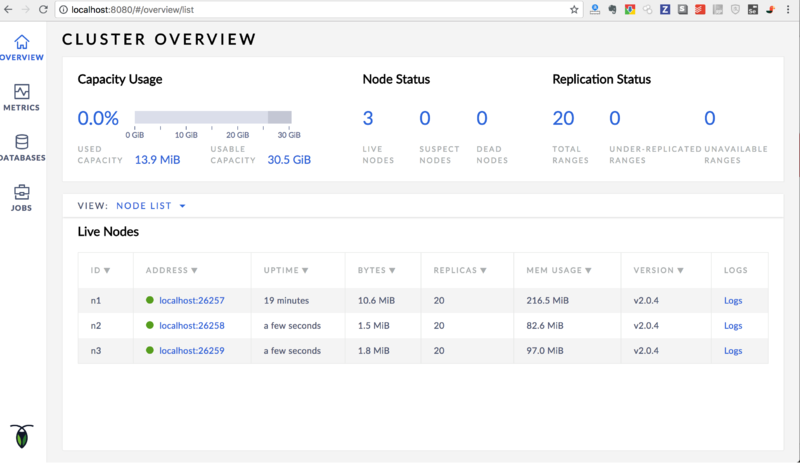Open Chrome's three-dot menu
This screenshot has height=463, width=800.
789,9
